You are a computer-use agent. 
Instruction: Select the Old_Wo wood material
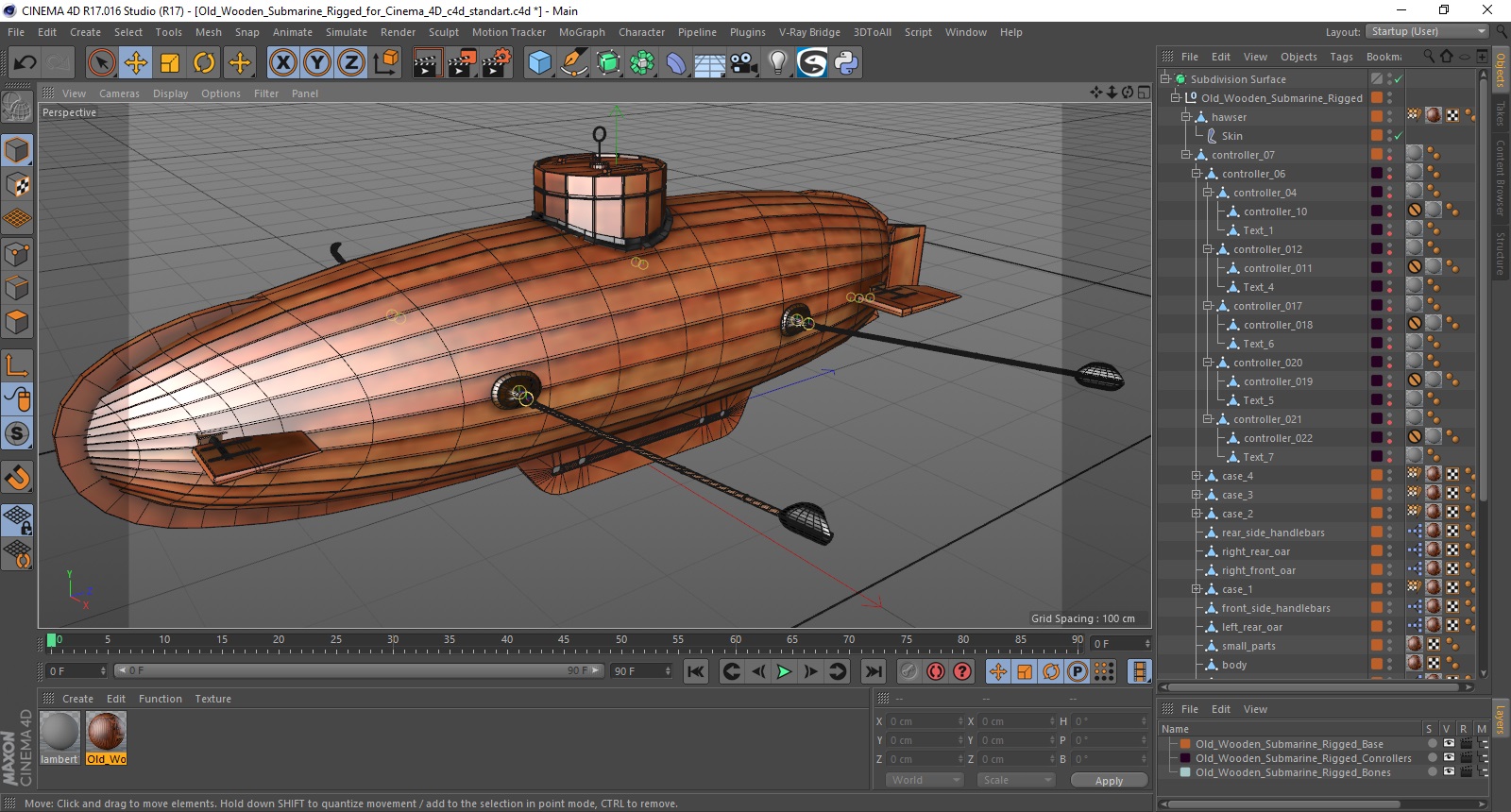click(x=106, y=737)
